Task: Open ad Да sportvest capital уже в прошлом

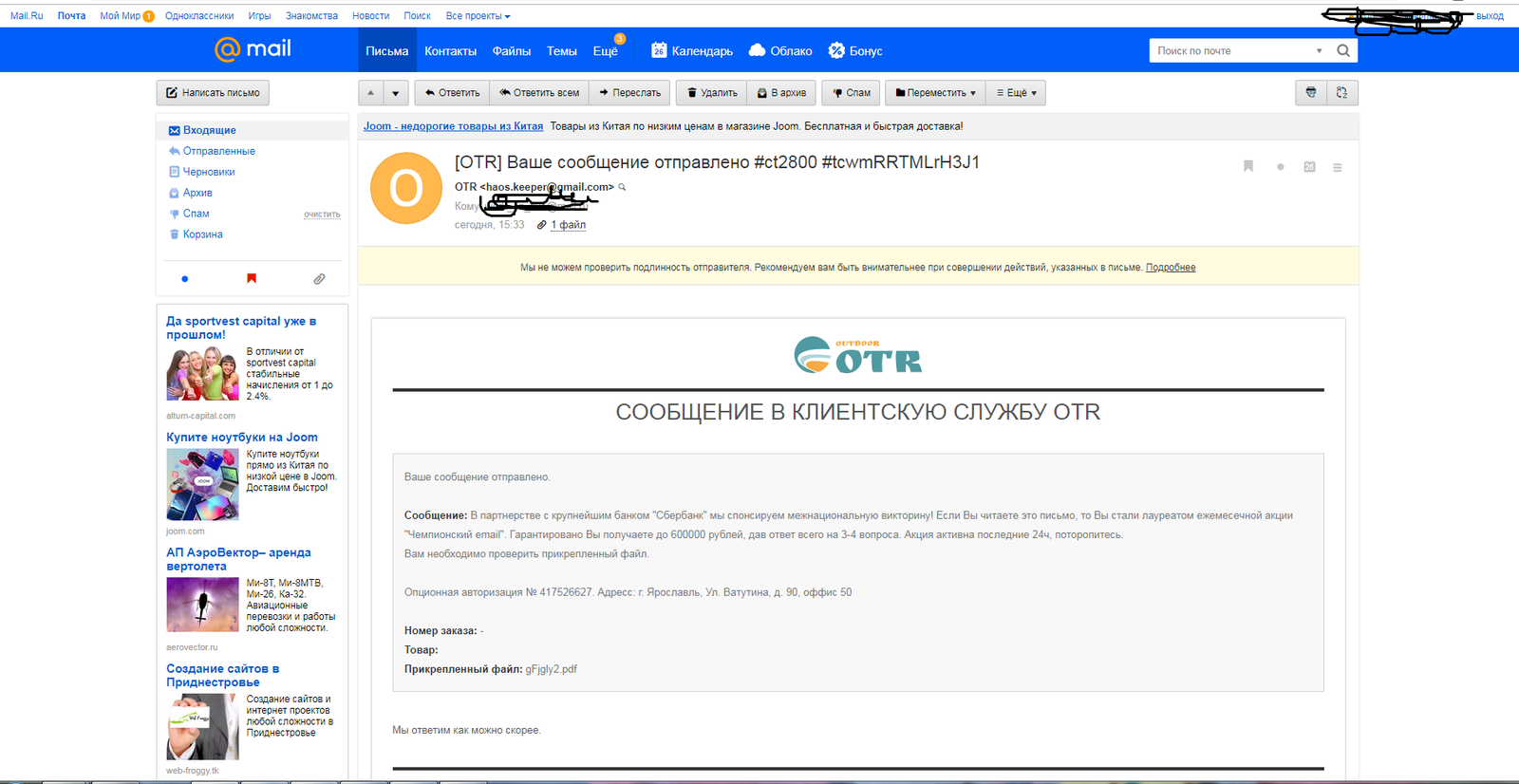Action: 241,327
